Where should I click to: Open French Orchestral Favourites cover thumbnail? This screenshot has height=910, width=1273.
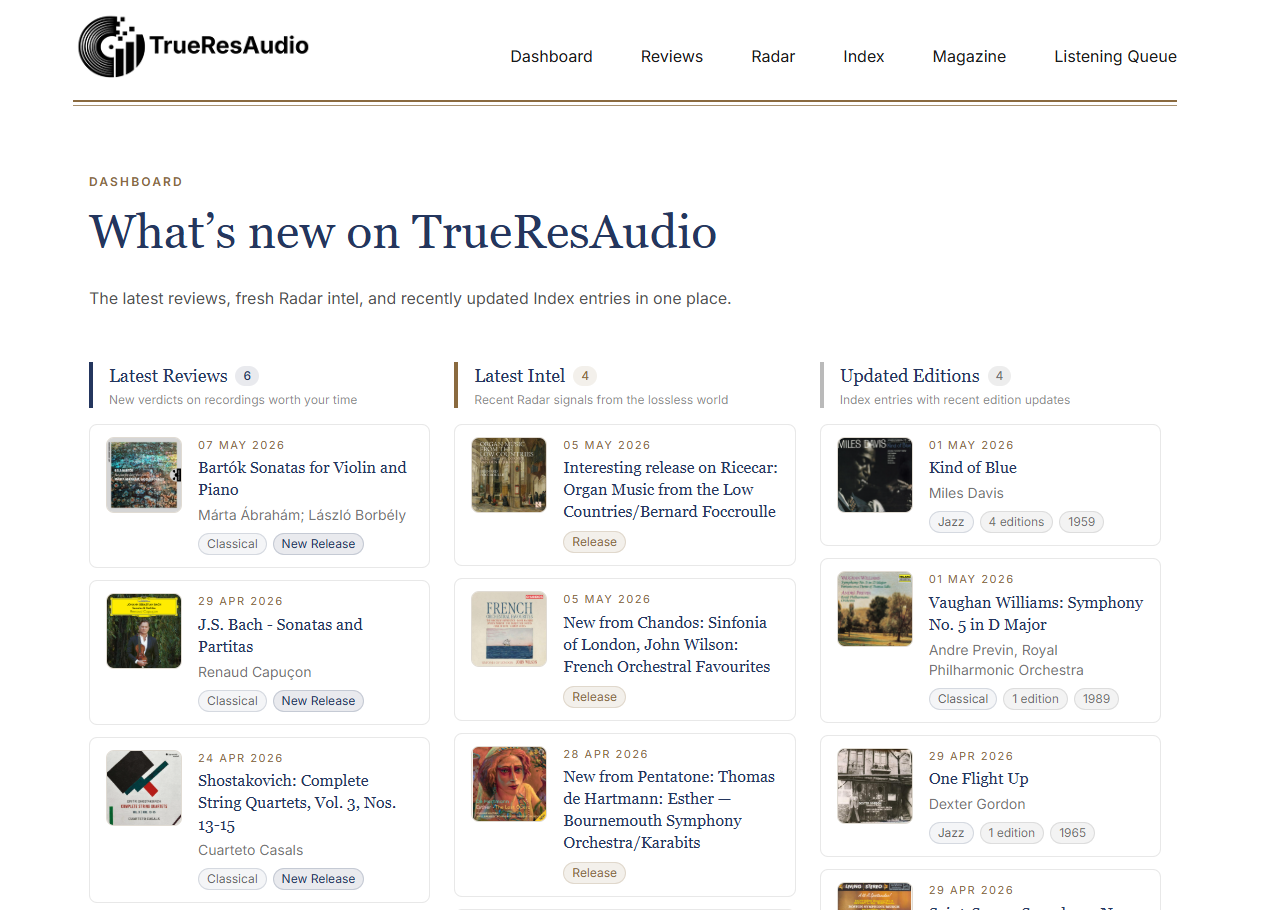[x=509, y=629]
